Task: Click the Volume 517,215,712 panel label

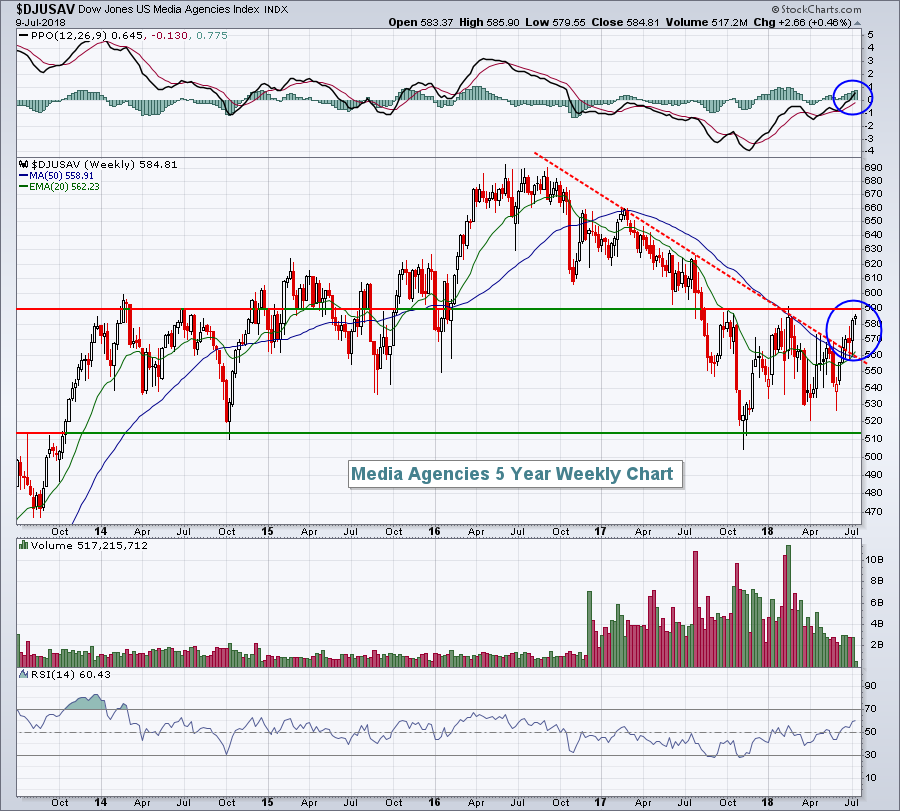Action: [89, 545]
